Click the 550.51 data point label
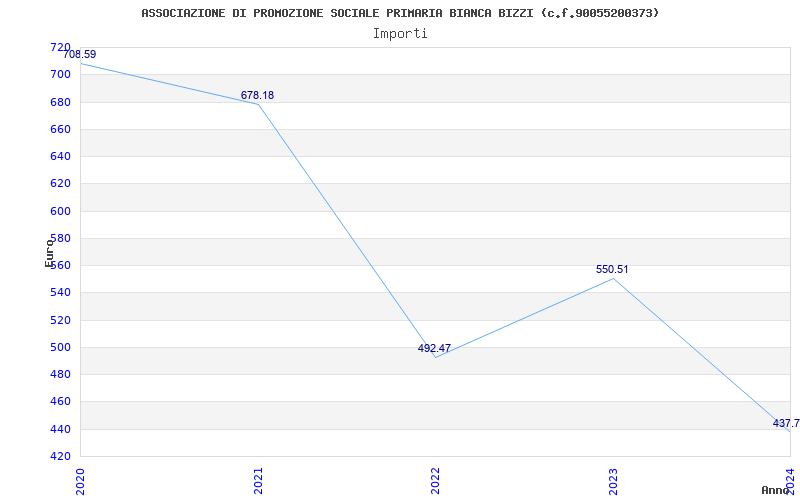The width and height of the screenshot is (800, 500). coord(612,269)
